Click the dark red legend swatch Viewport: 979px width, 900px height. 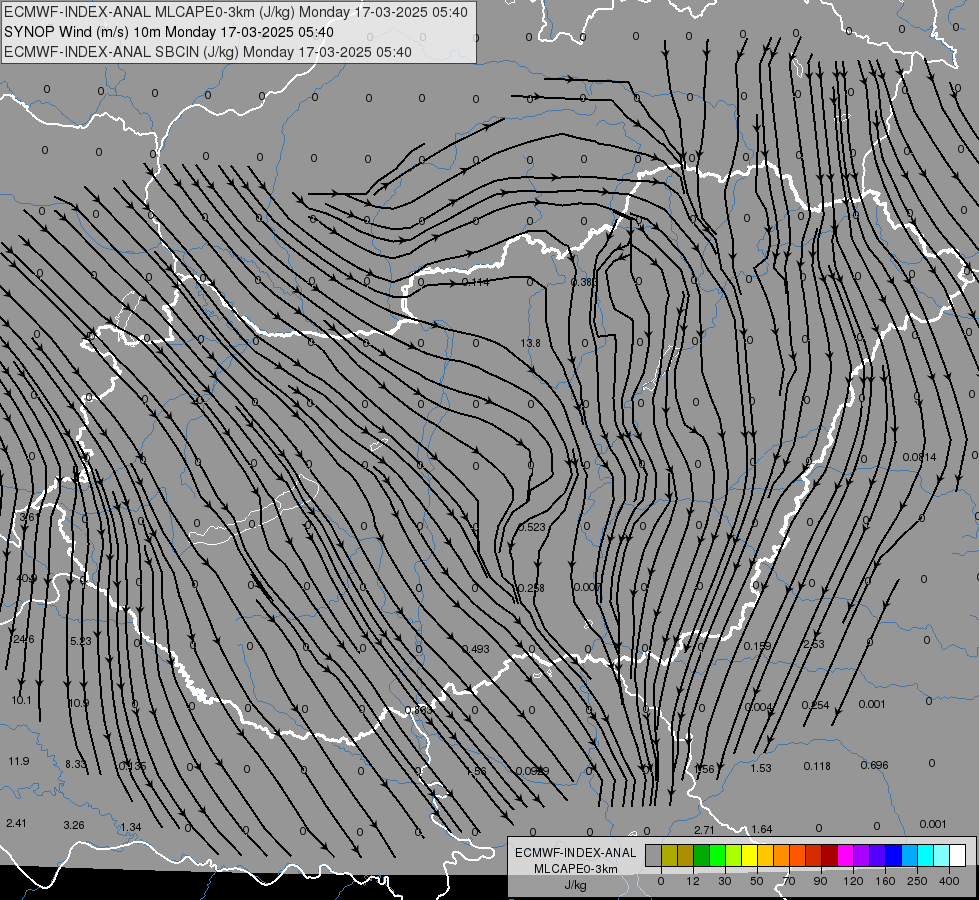click(x=829, y=856)
